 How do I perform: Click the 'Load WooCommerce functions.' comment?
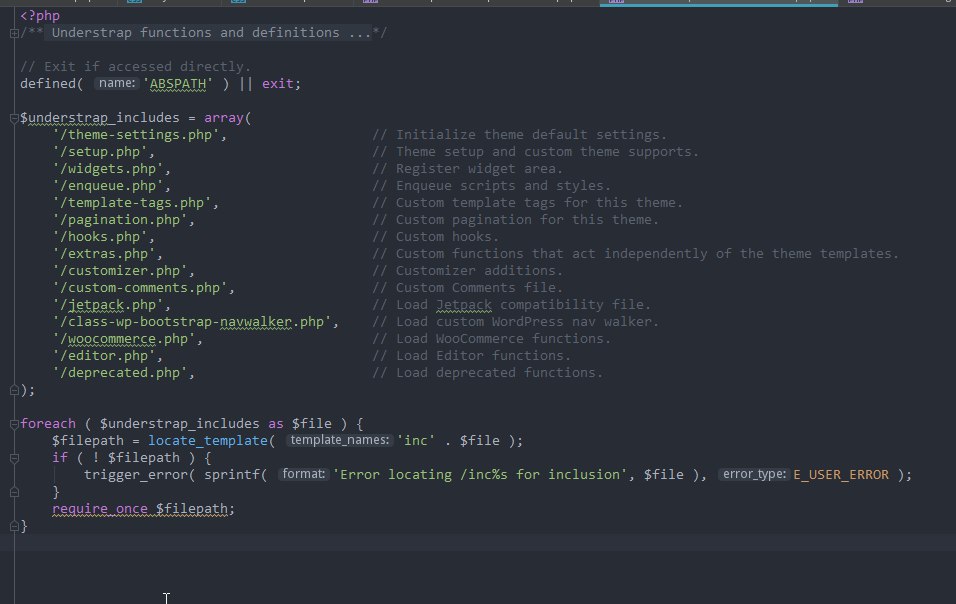click(x=503, y=339)
